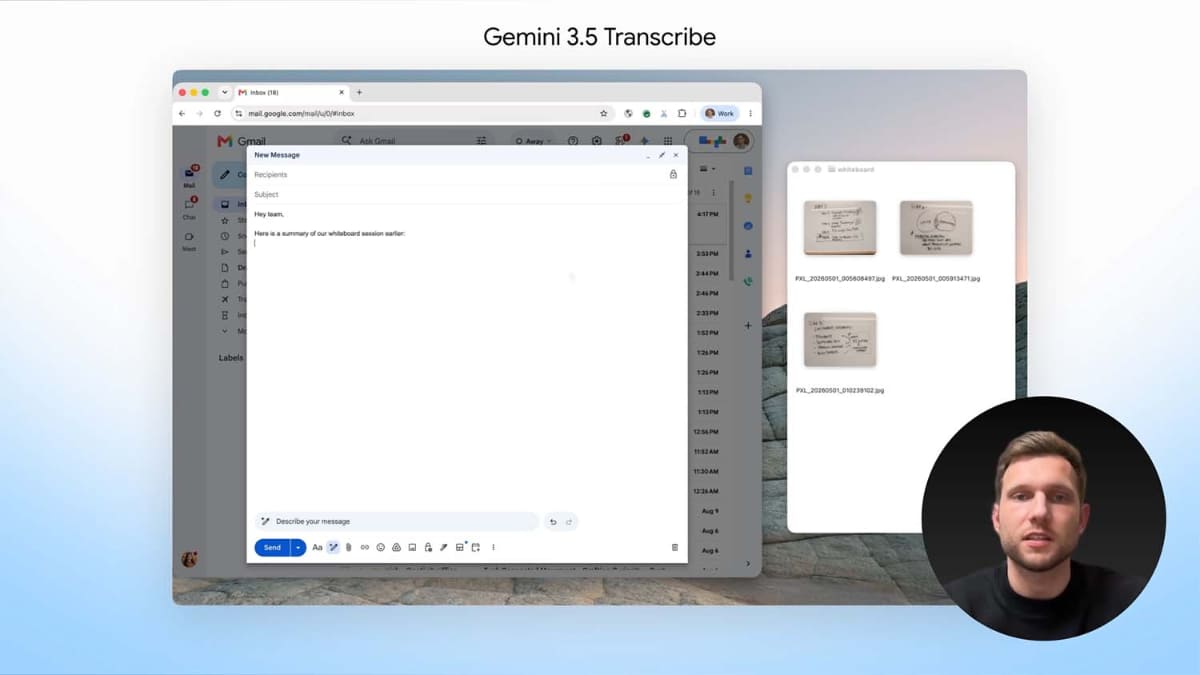The width and height of the screenshot is (1200, 675).
Task: Undo the generated draft
Action: click(x=553, y=522)
